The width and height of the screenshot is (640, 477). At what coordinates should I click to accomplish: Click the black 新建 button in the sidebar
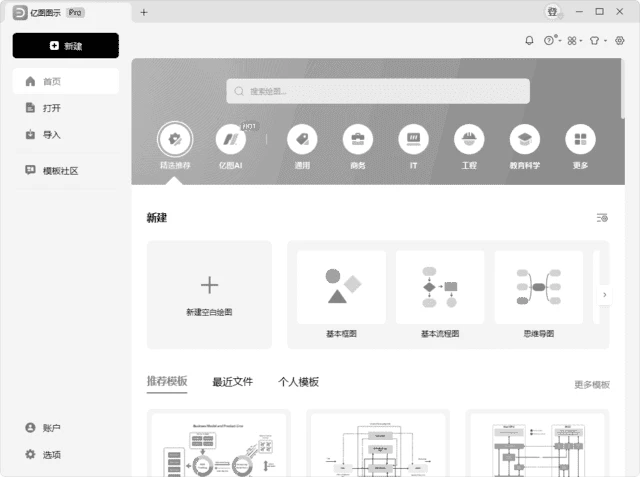pos(66,46)
